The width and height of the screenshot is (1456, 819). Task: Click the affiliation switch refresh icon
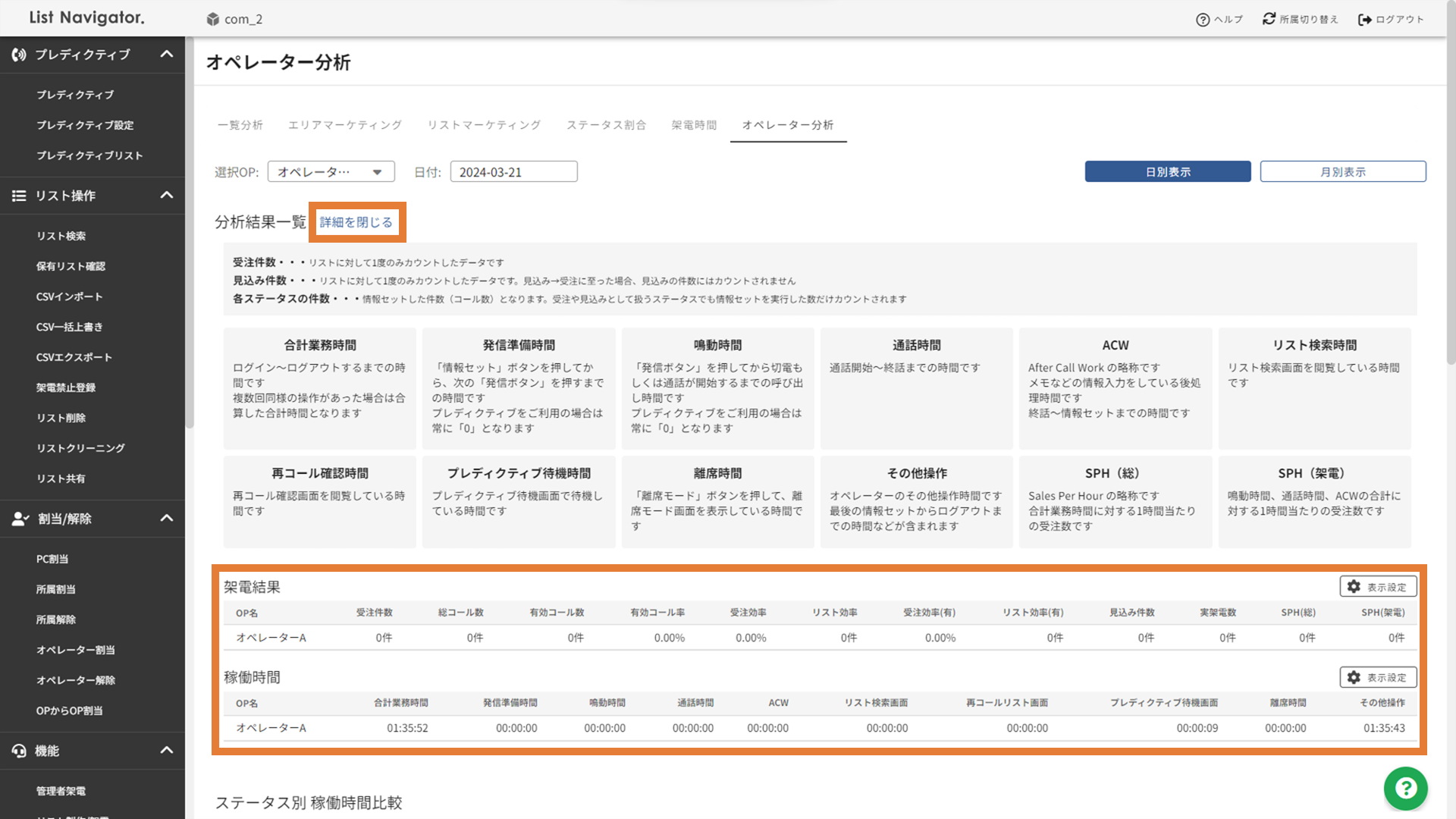tap(1269, 19)
